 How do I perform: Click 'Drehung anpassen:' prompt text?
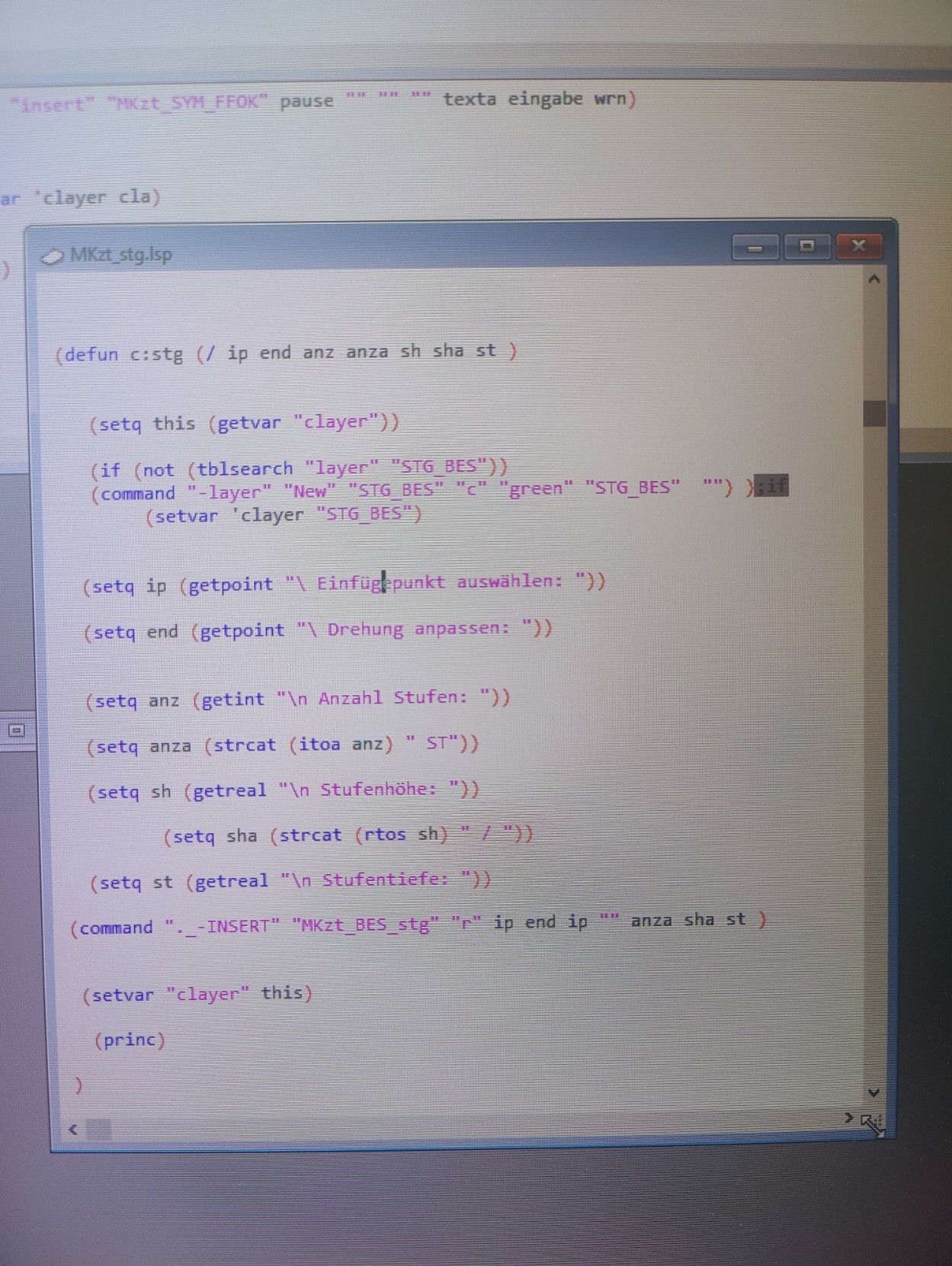[418, 630]
